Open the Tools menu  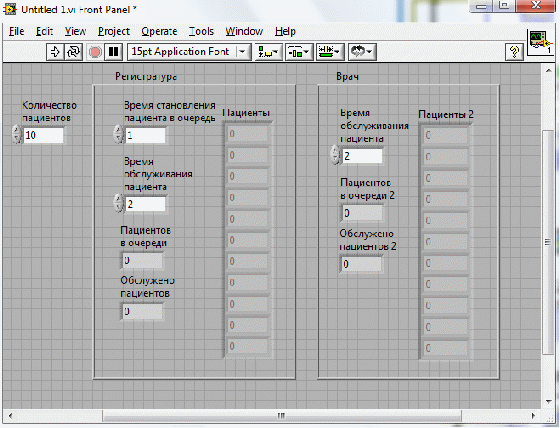coord(201,31)
